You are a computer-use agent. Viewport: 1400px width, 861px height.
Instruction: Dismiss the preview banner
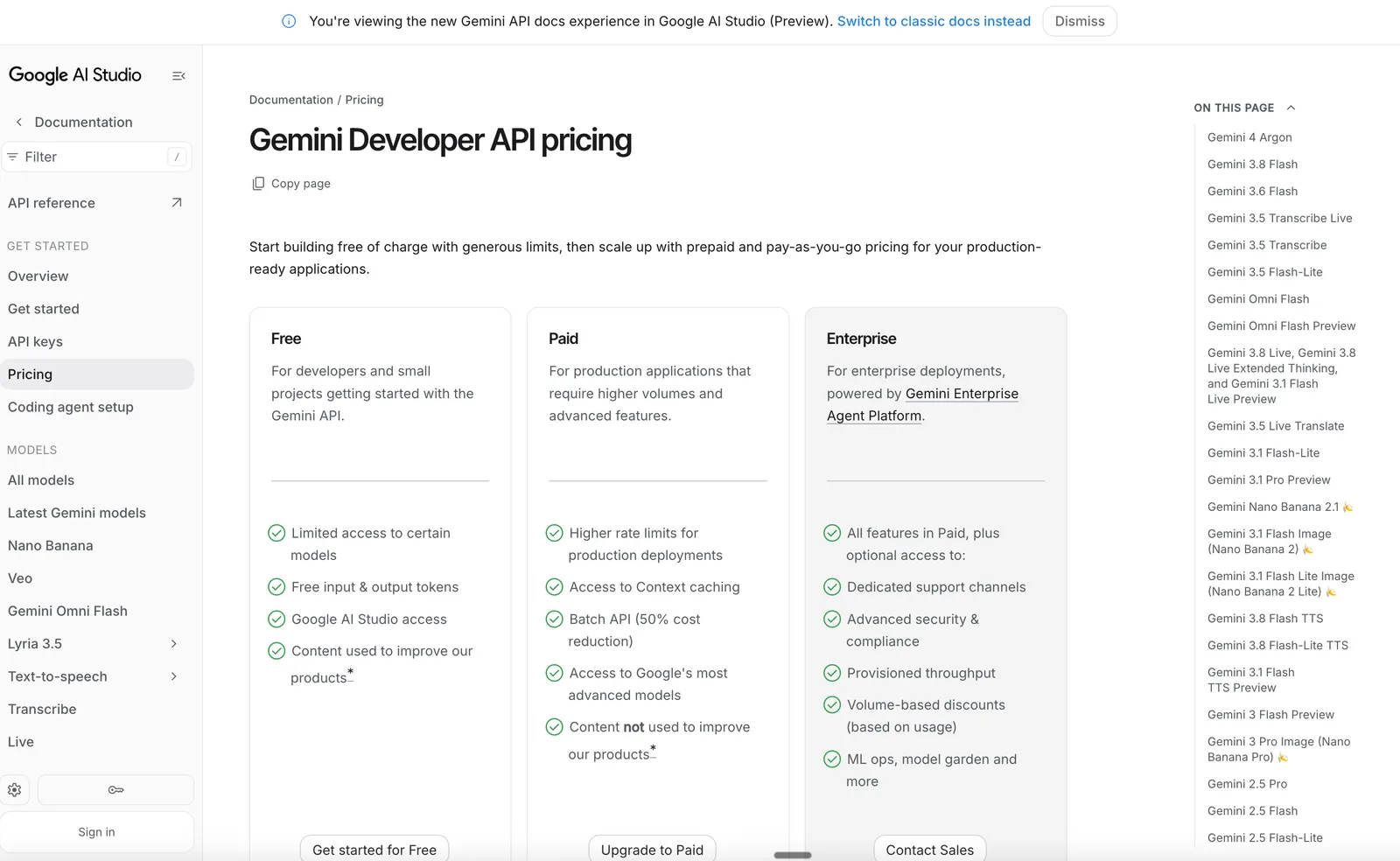click(x=1080, y=21)
